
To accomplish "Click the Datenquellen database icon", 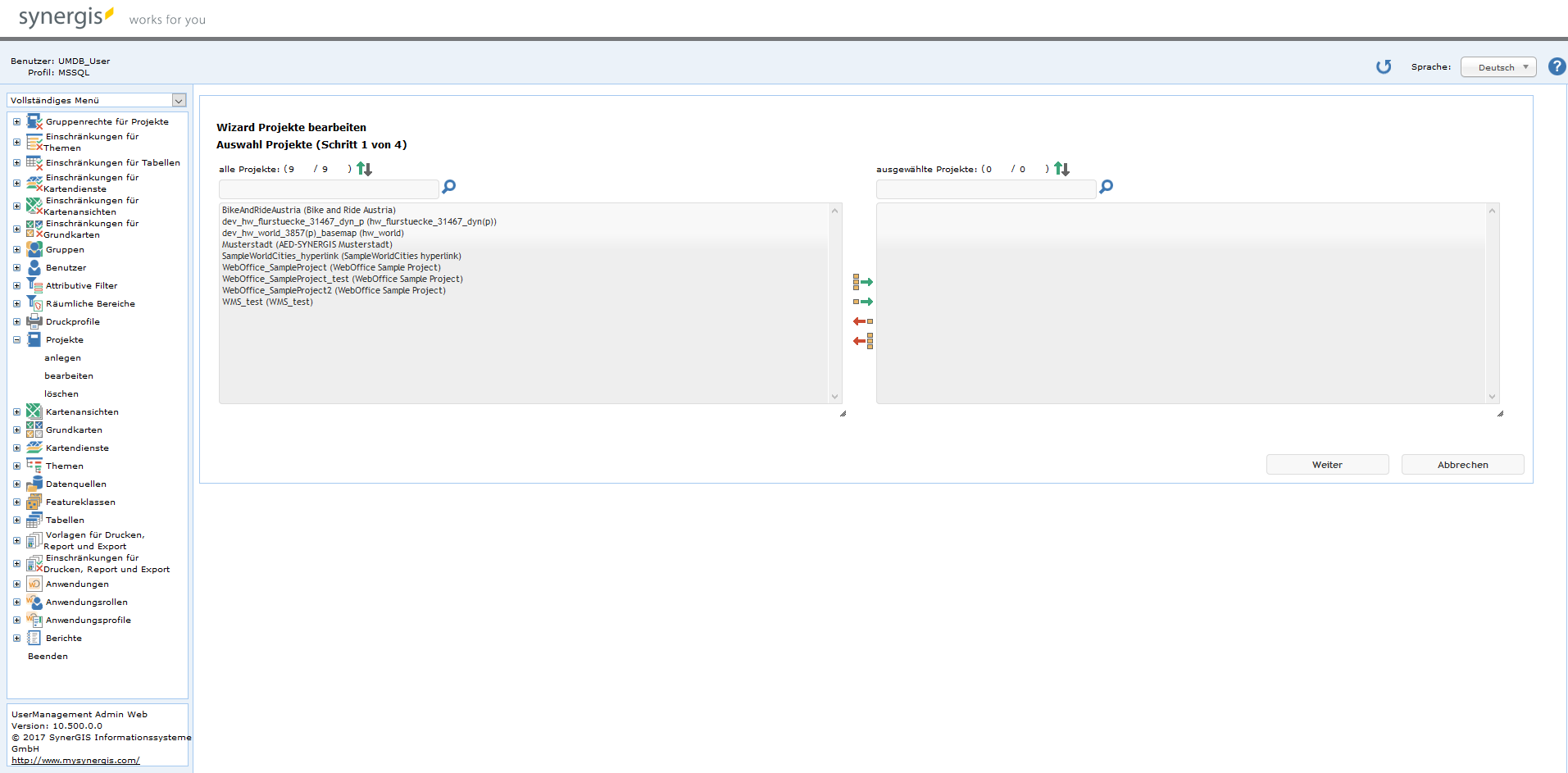I will tap(34, 484).
